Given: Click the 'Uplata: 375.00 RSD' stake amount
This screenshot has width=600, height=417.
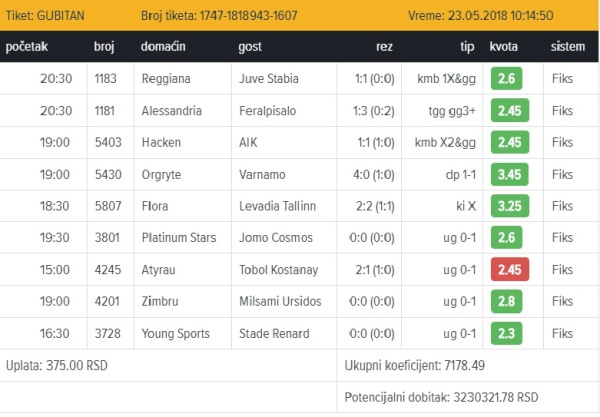Looking at the screenshot, I should click(56, 365).
